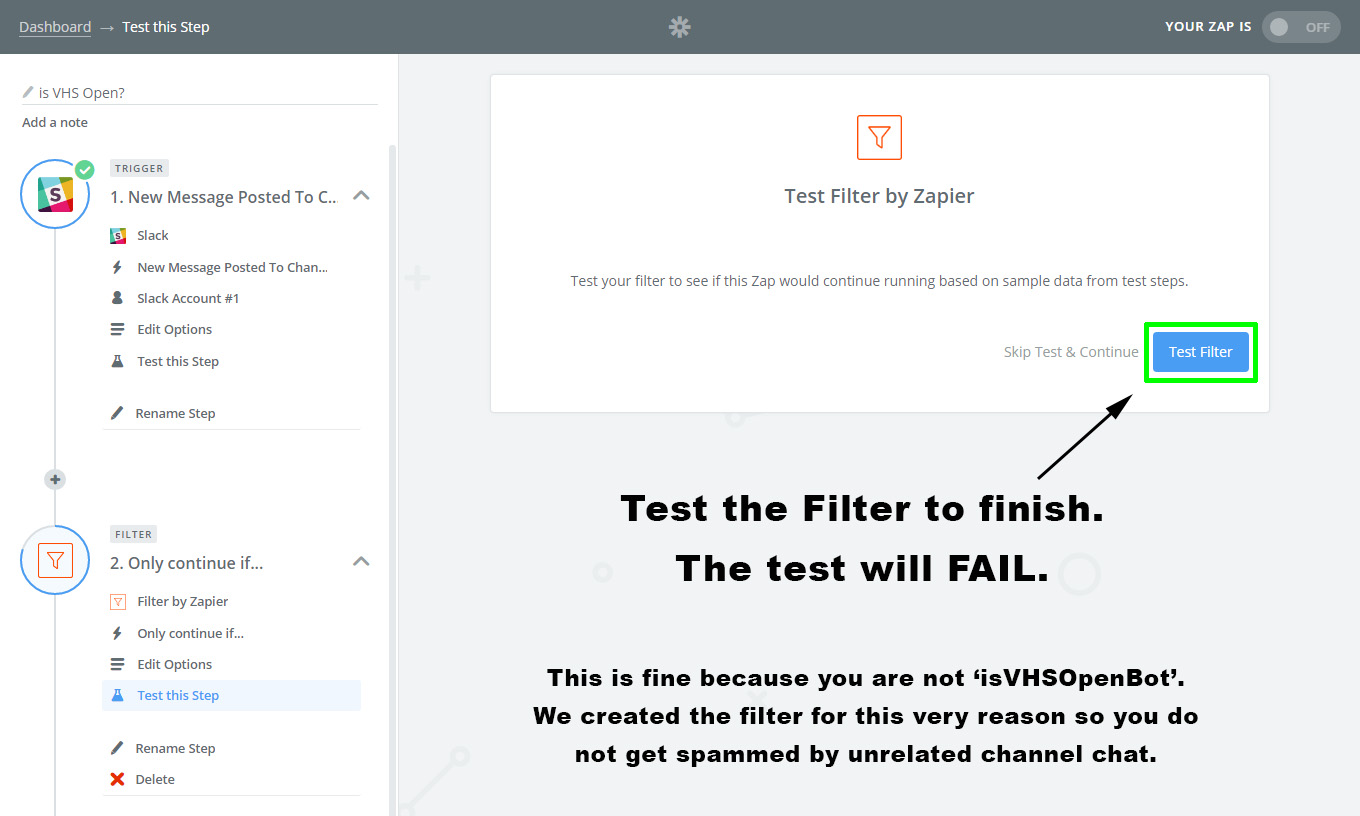
Task: Select Slack Account #1 in trigger
Action: 188,298
